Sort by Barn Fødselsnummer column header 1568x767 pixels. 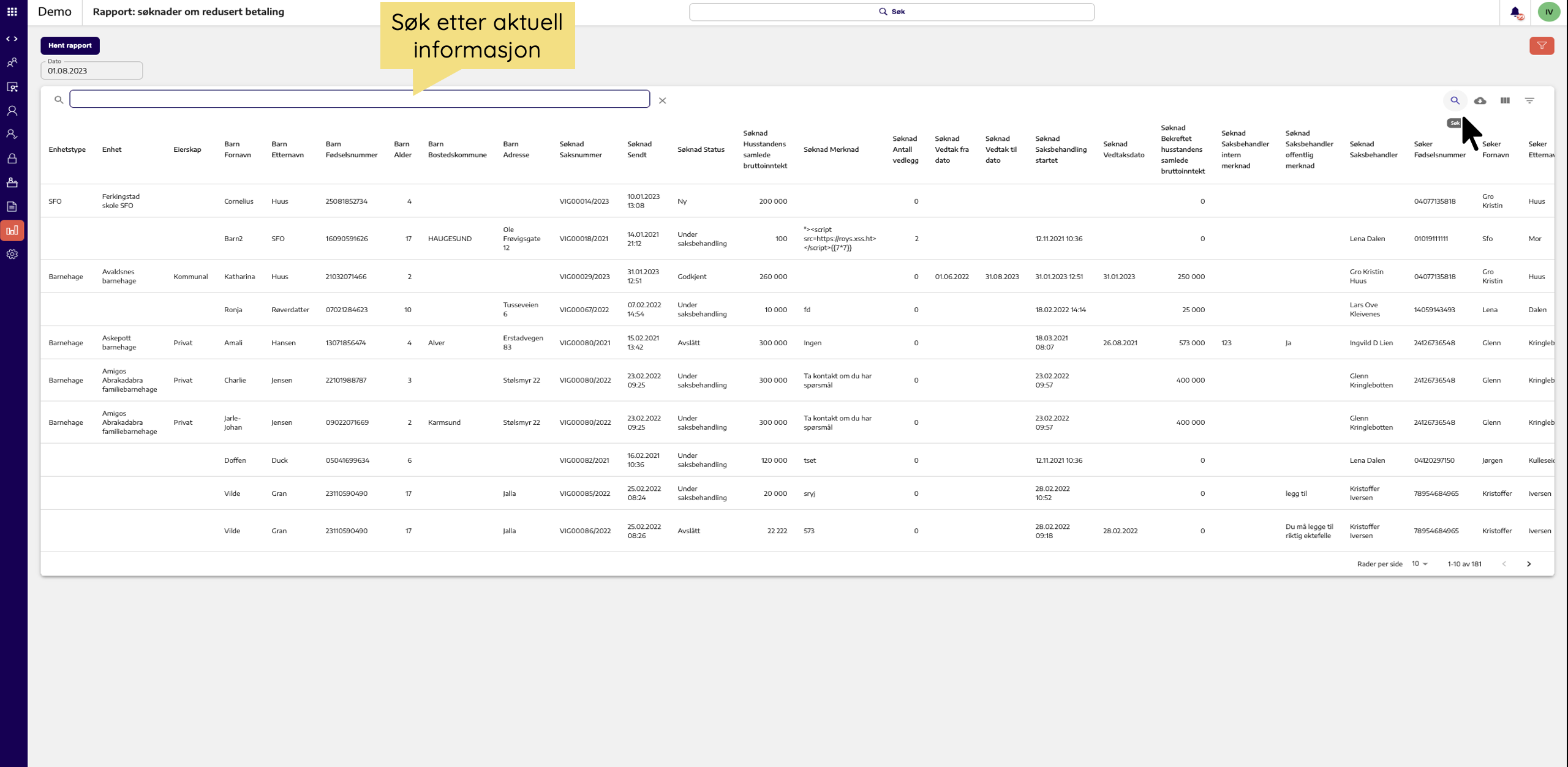click(x=352, y=149)
